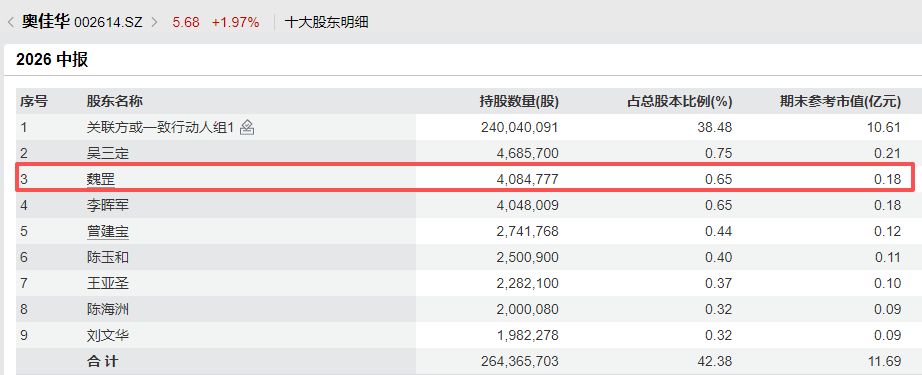Click price value 5.68
922x375 pixels.
click(x=186, y=23)
